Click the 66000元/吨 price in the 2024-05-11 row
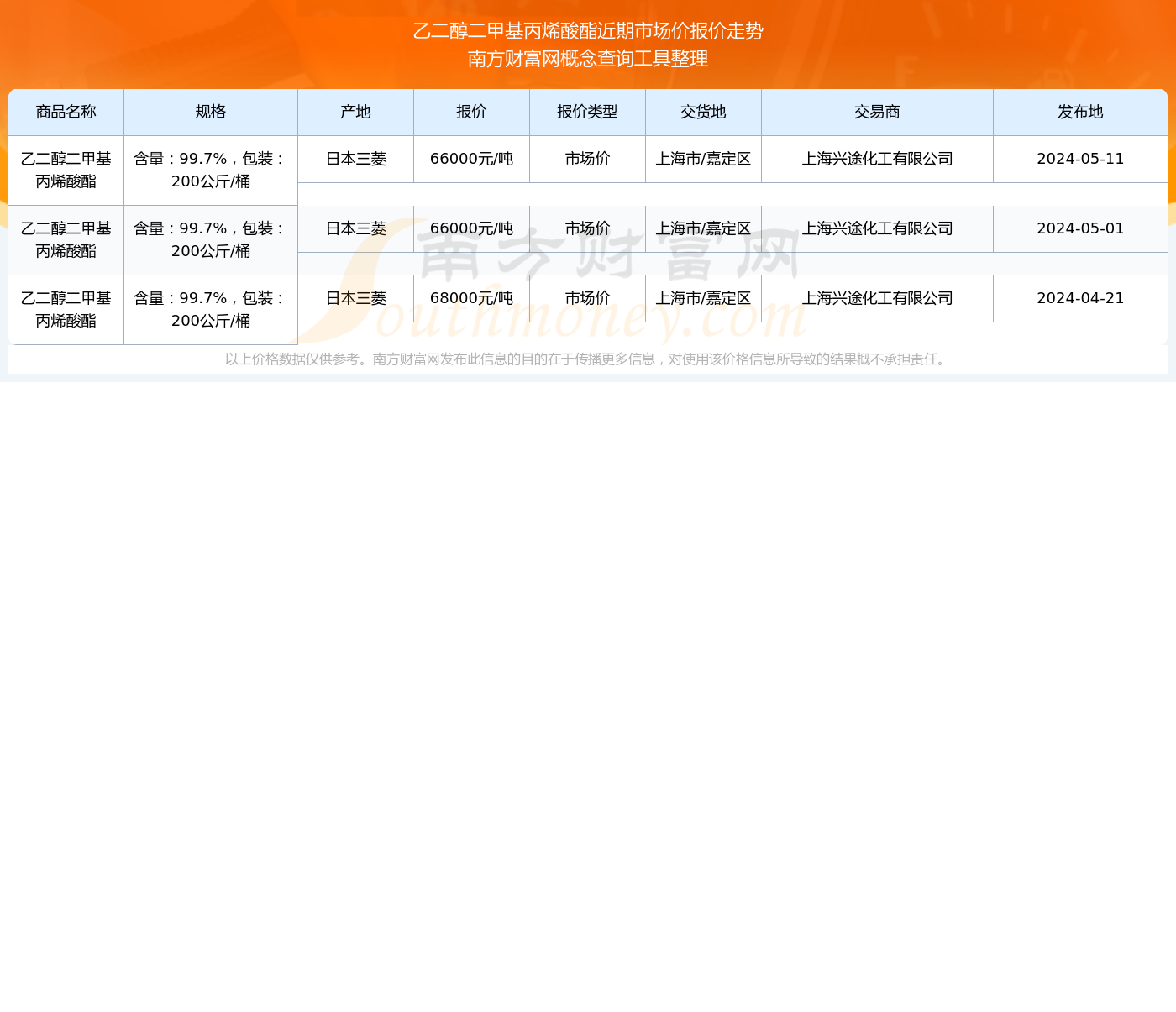 (471, 159)
